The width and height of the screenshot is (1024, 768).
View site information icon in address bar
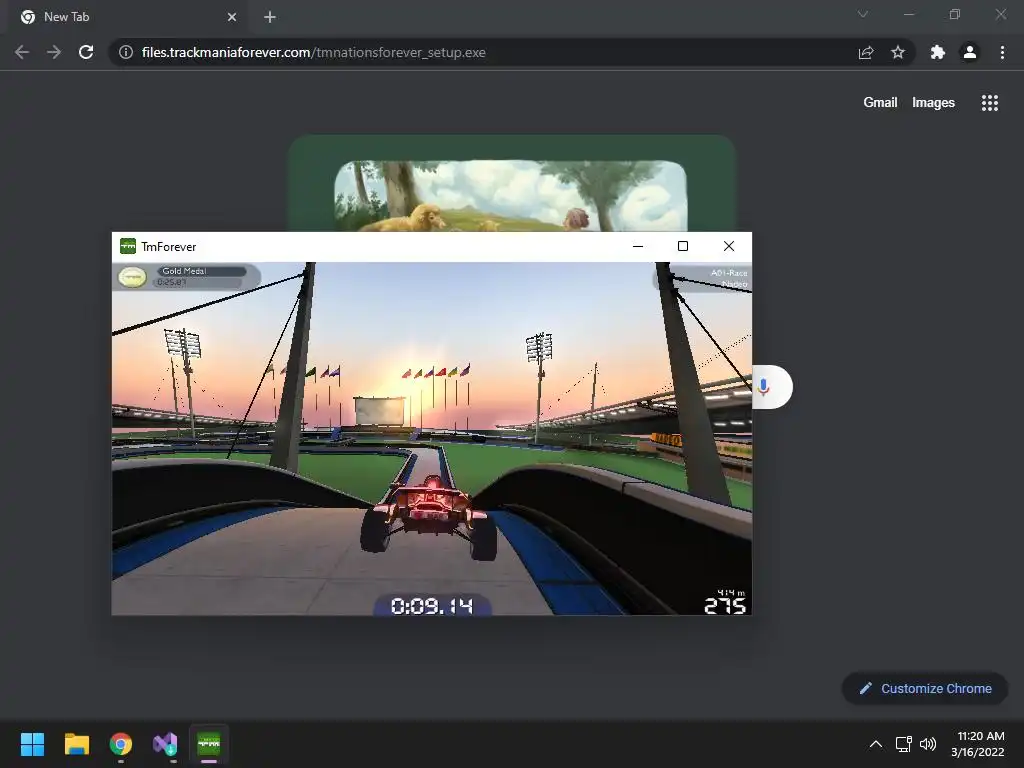[x=126, y=52]
